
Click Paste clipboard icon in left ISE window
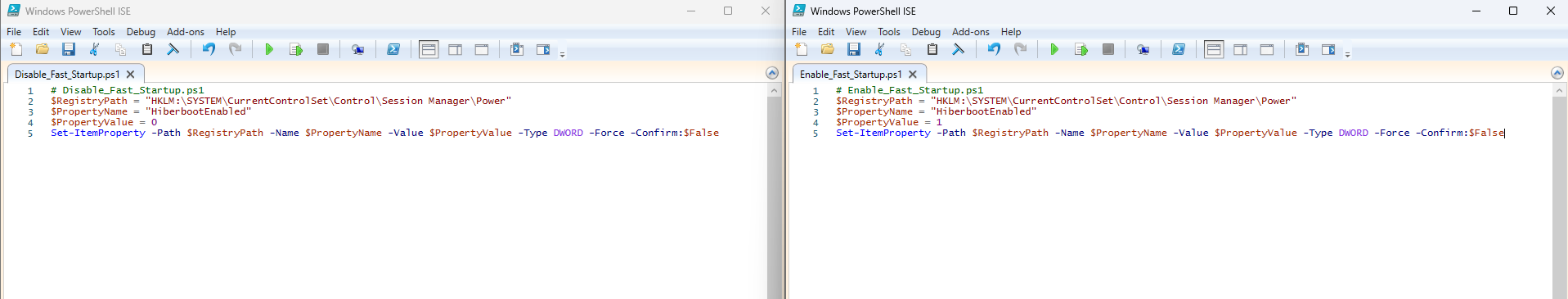pyautogui.click(x=147, y=50)
